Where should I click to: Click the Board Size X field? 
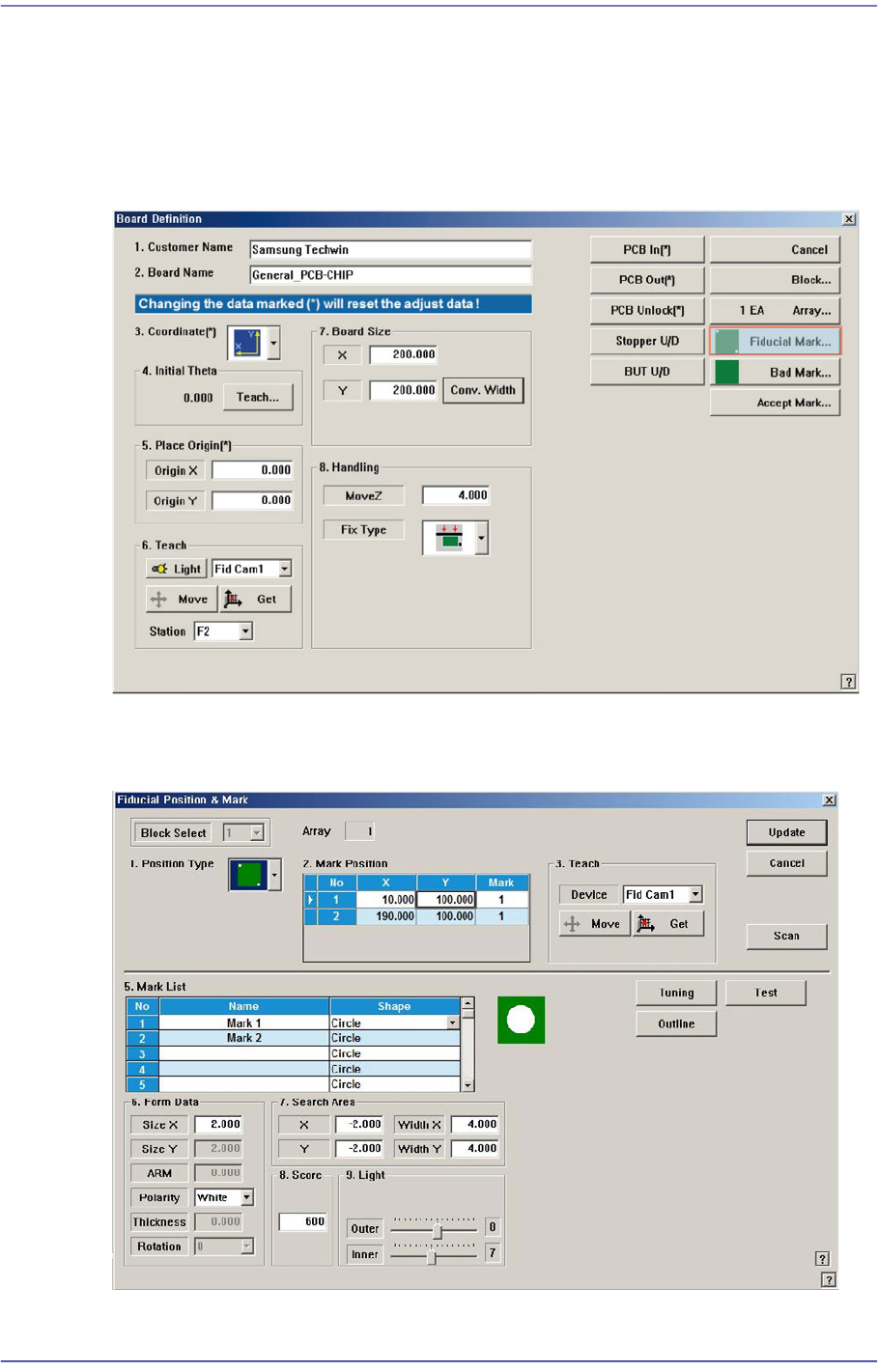point(404,354)
